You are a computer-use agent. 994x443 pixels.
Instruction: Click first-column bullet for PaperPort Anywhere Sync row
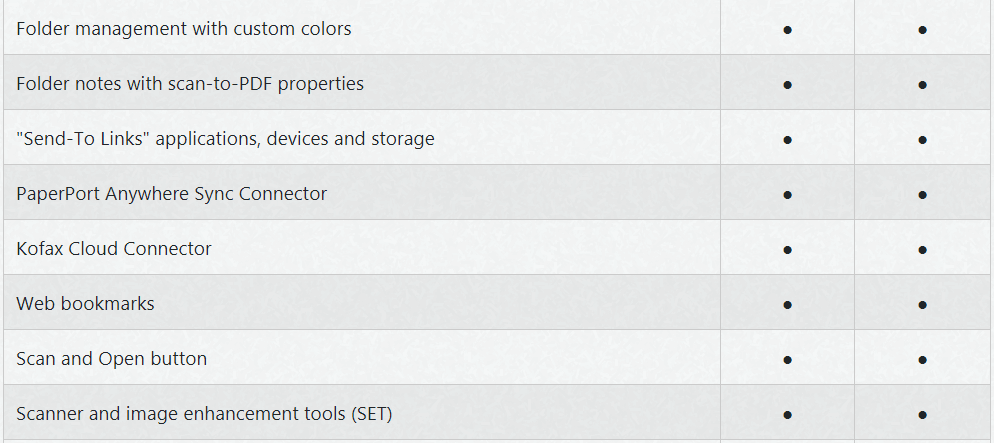[787, 195]
